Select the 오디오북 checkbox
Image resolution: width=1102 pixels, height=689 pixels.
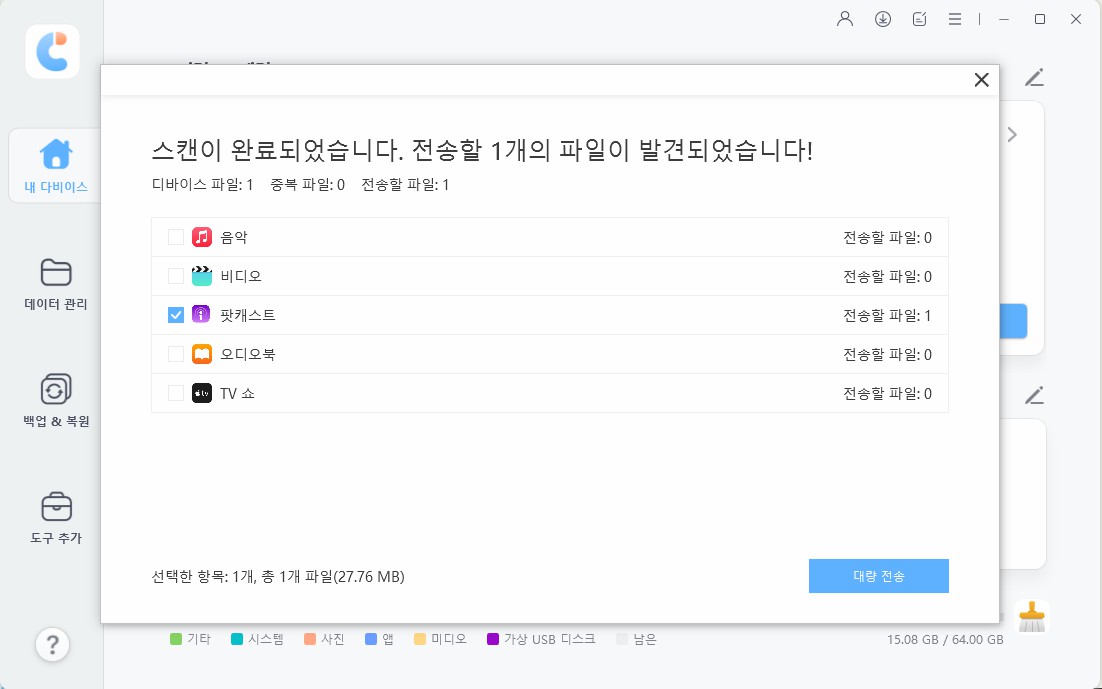[176, 354]
